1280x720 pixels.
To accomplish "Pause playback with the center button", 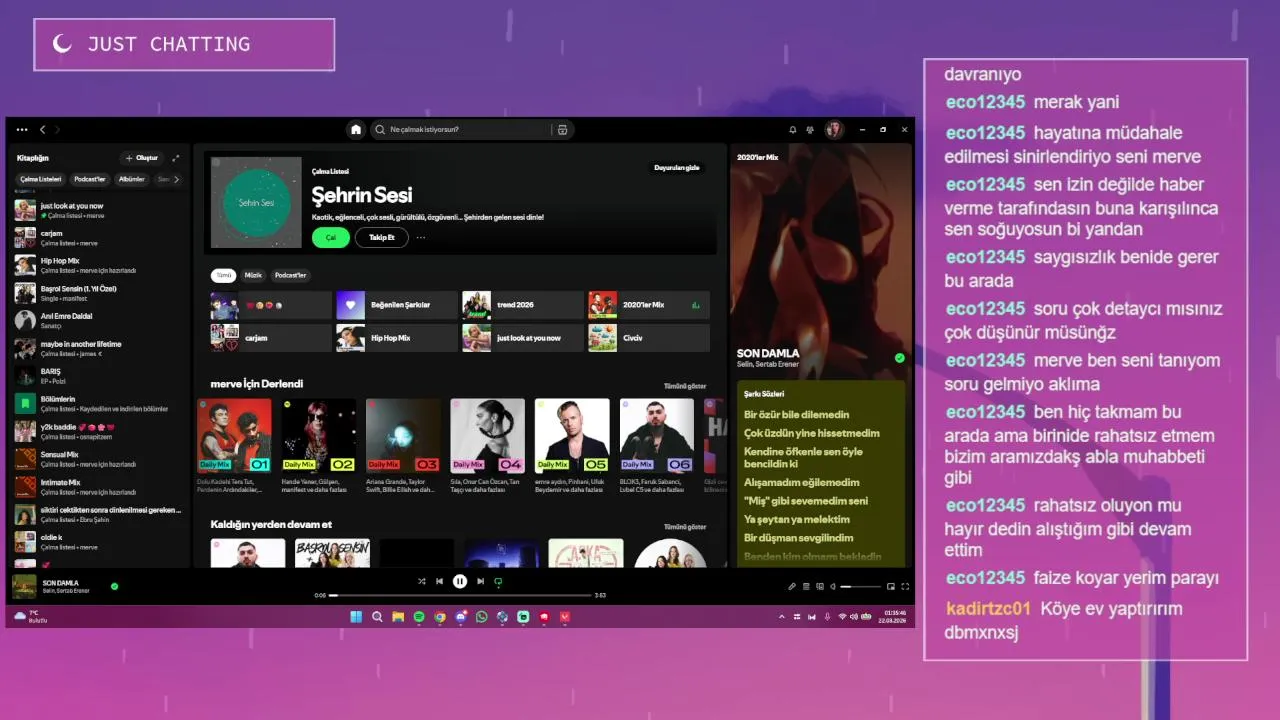I will (x=460, y=581).
